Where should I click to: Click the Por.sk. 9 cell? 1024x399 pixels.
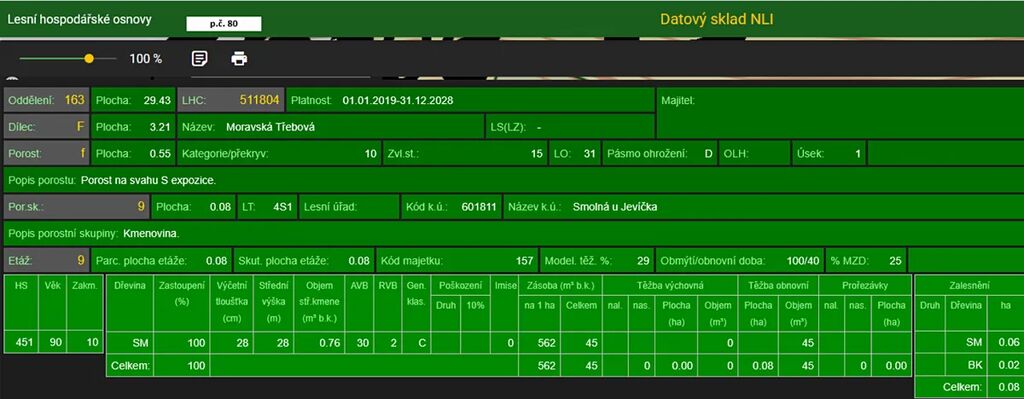click(x=77, y=207)
